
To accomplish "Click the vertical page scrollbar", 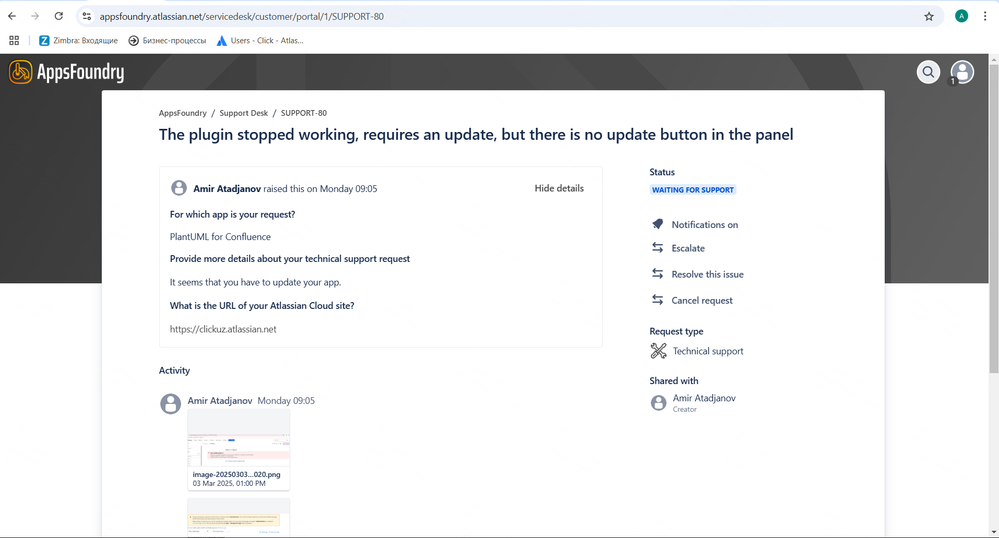I will [994, 219].
